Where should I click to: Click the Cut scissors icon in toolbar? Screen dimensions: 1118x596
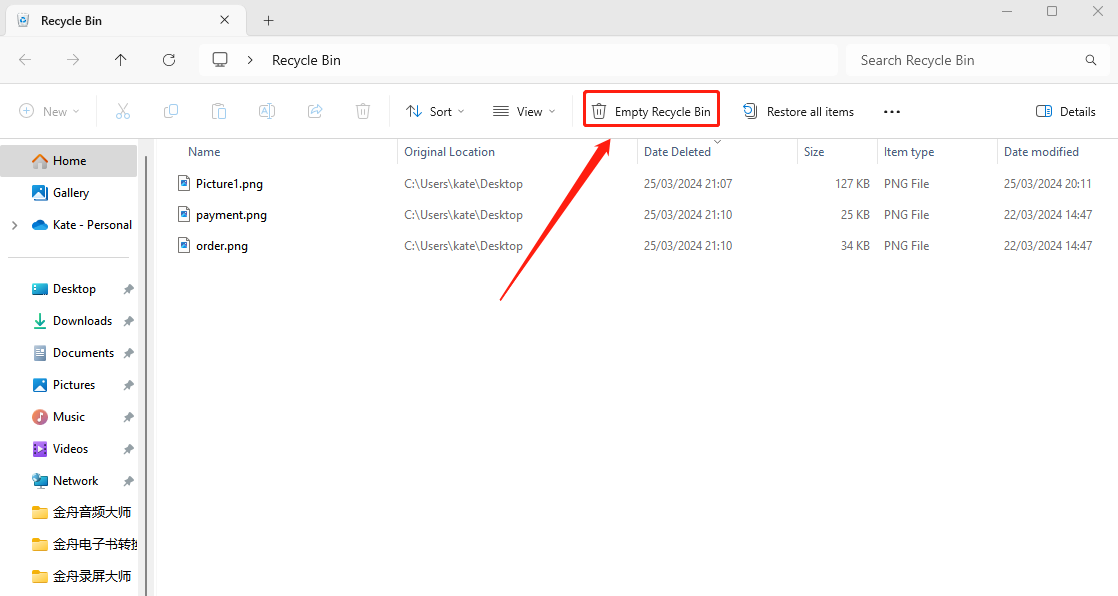(123, 111)
